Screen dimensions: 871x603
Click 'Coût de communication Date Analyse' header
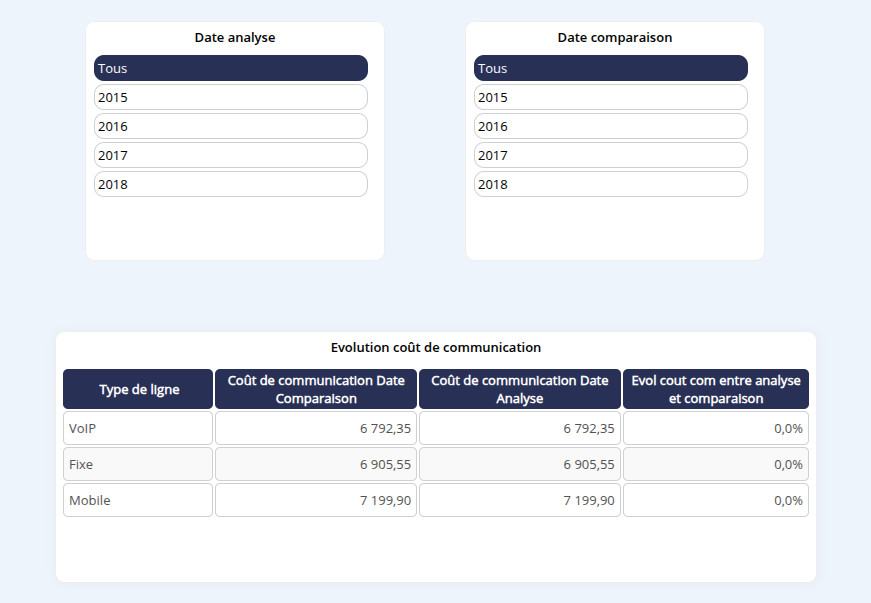520,389
